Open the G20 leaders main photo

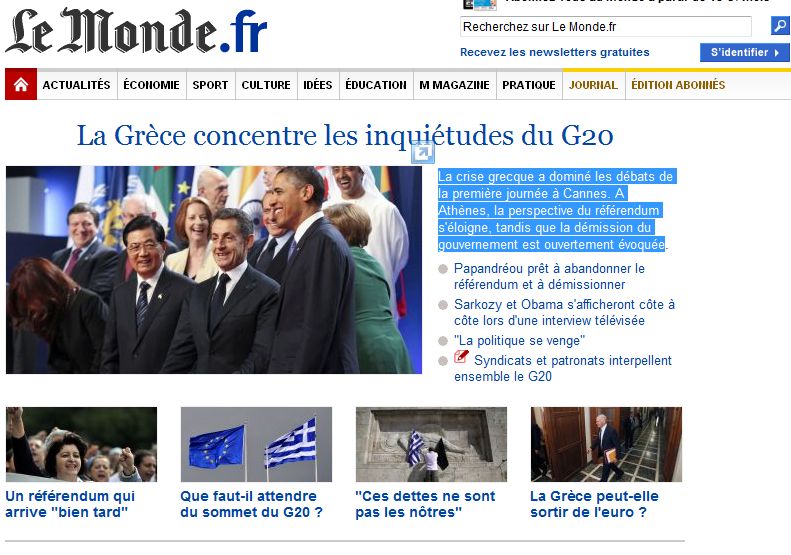pyautogui.click(x=214, y=270)
